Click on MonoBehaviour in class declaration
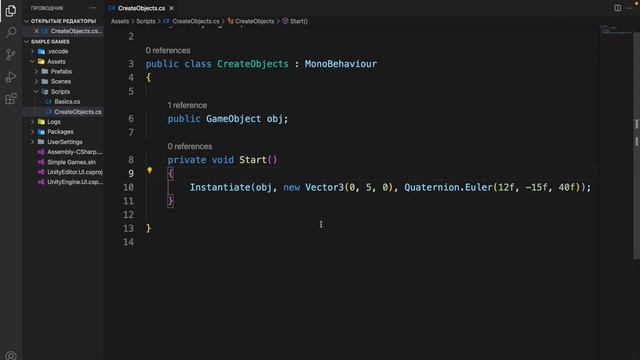 341,64
